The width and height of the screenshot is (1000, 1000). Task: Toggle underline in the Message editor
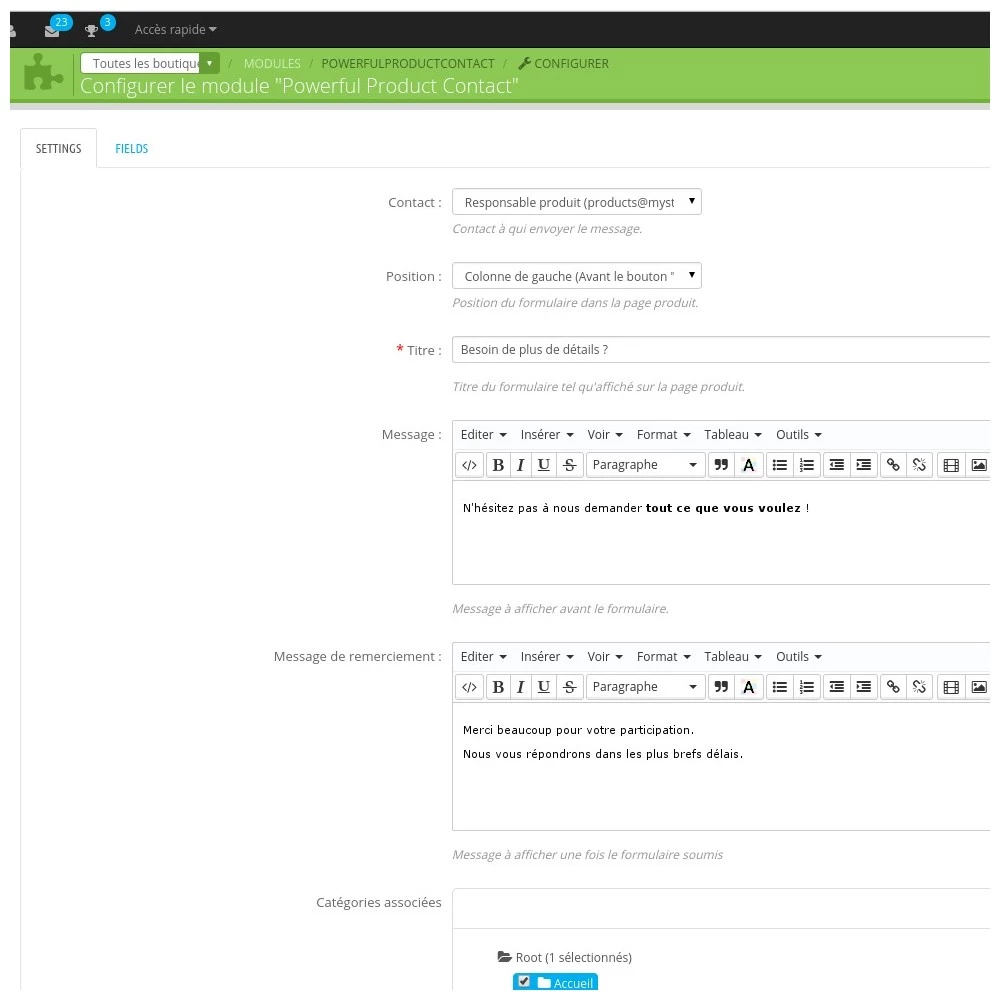[543, 465]
